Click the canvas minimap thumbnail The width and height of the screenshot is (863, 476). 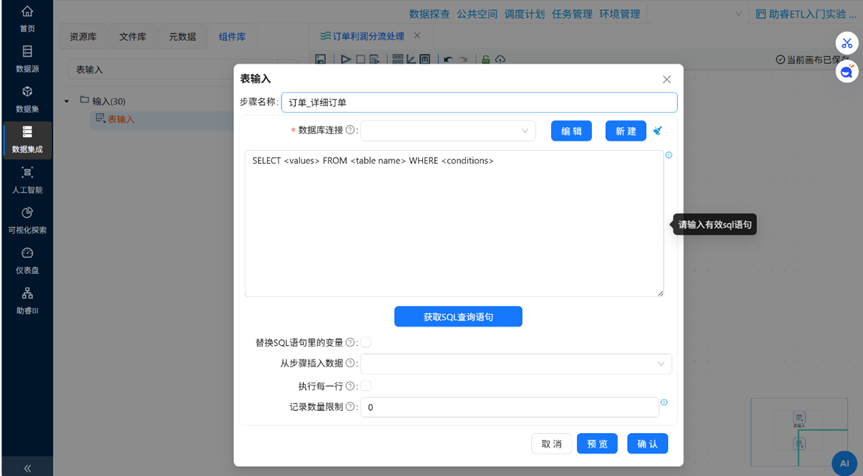click(x=799, y=430)
